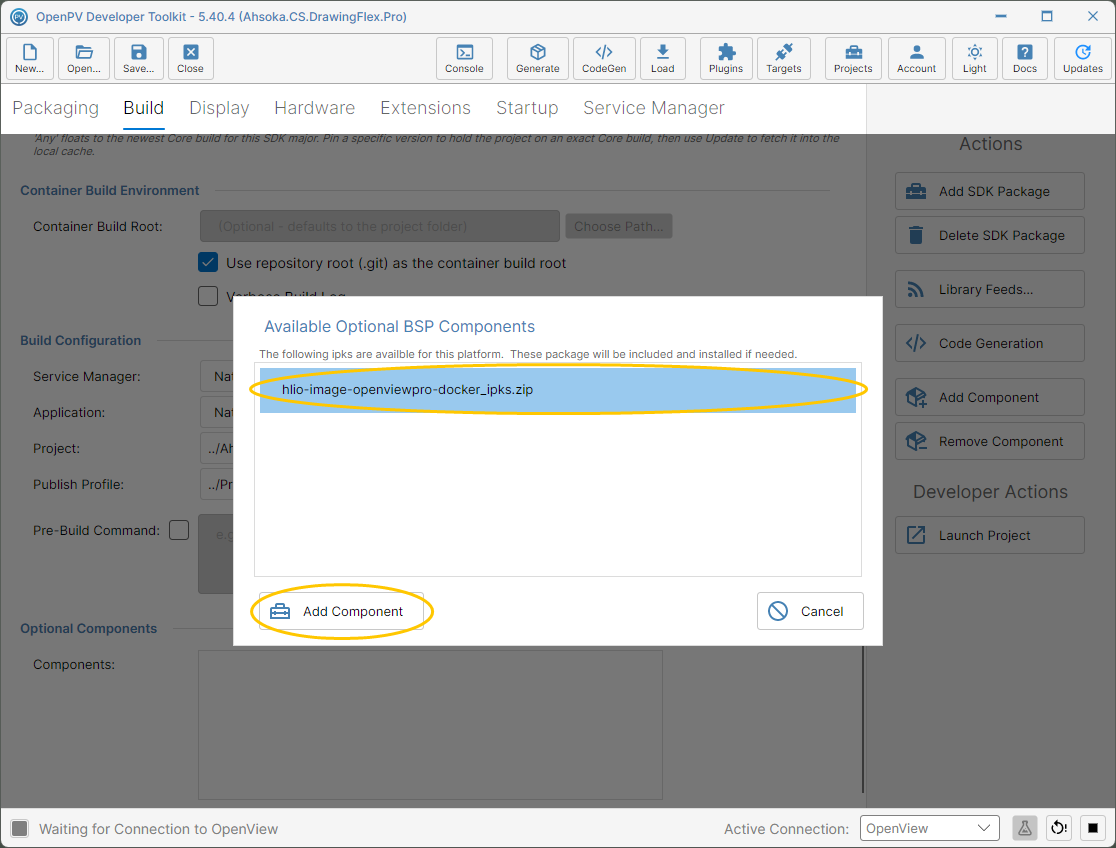This screenshot has height=848, width=1116.
Task: Click the stop square in status bar
Action: point(1093,828)
